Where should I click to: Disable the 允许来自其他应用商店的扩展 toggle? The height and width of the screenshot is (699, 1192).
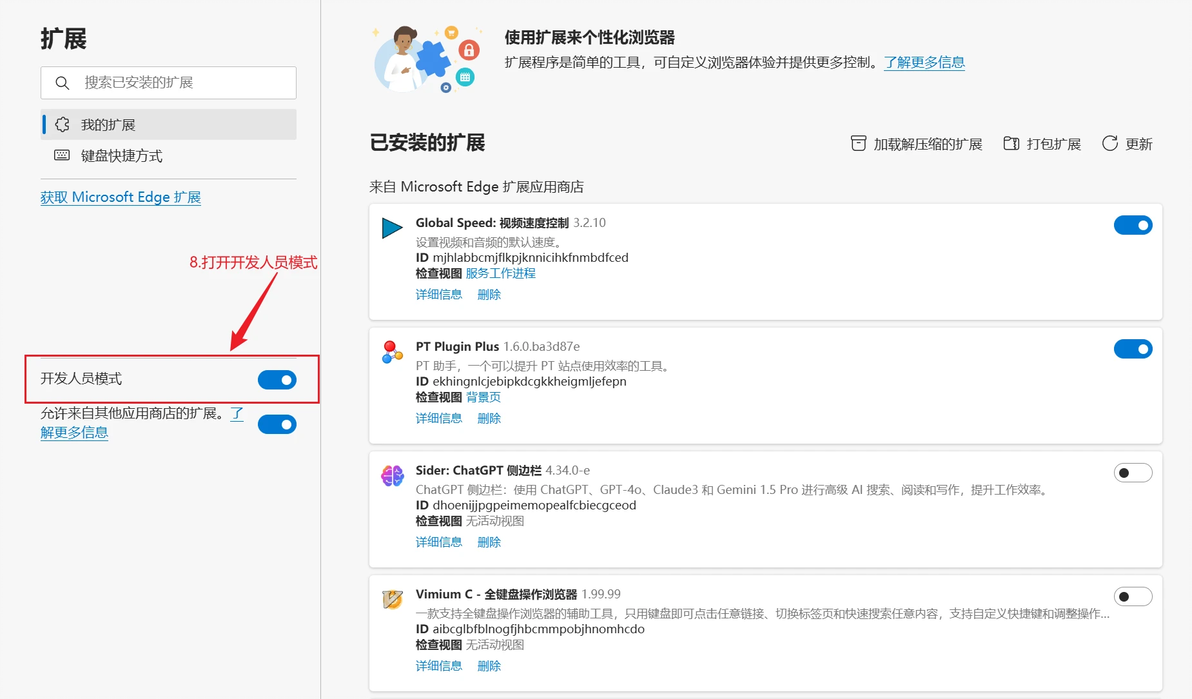click(277, 424)
